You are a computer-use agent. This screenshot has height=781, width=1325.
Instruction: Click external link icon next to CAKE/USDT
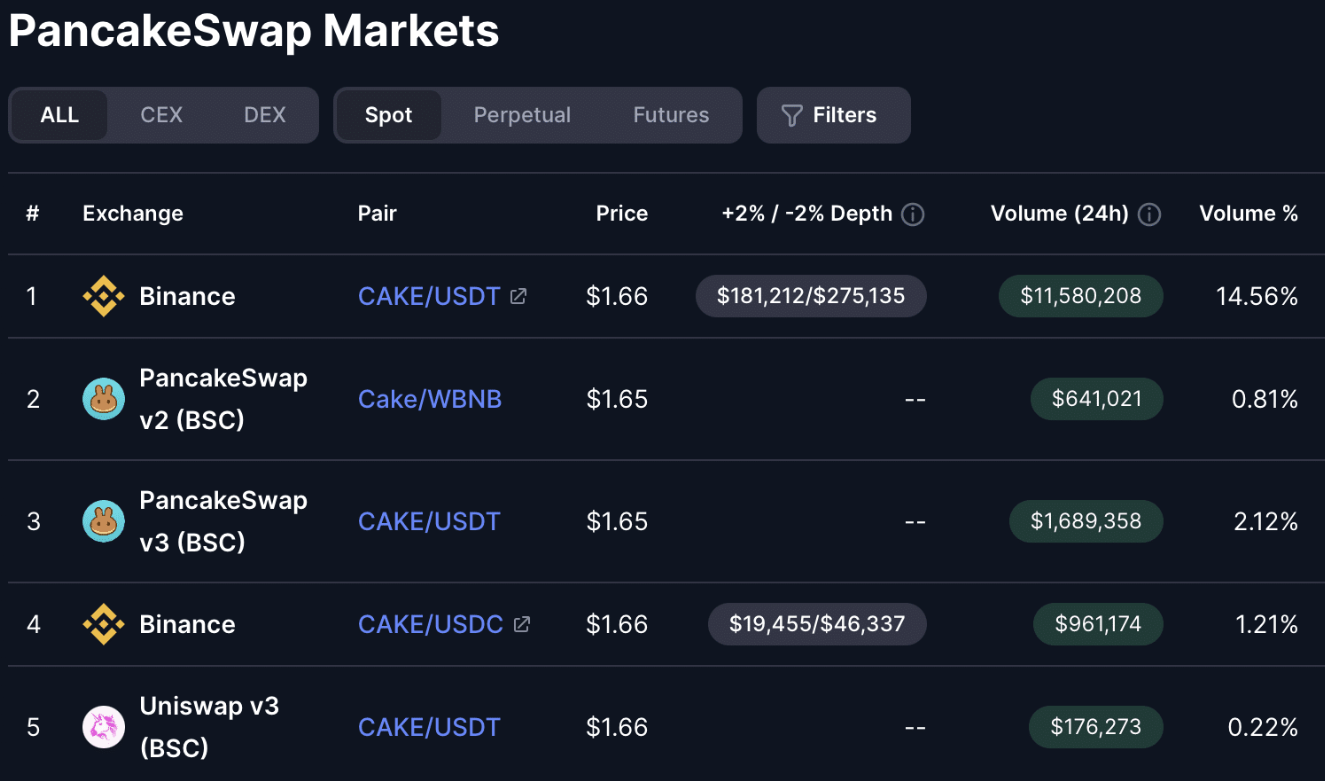(518, 296)
